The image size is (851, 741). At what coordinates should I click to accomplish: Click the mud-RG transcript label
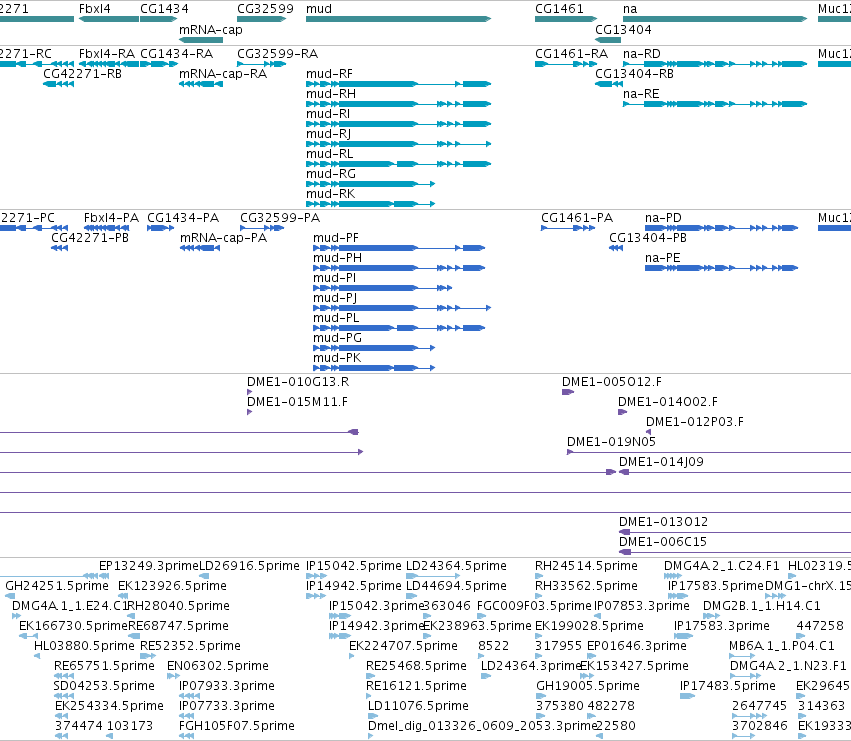(331, 174)
